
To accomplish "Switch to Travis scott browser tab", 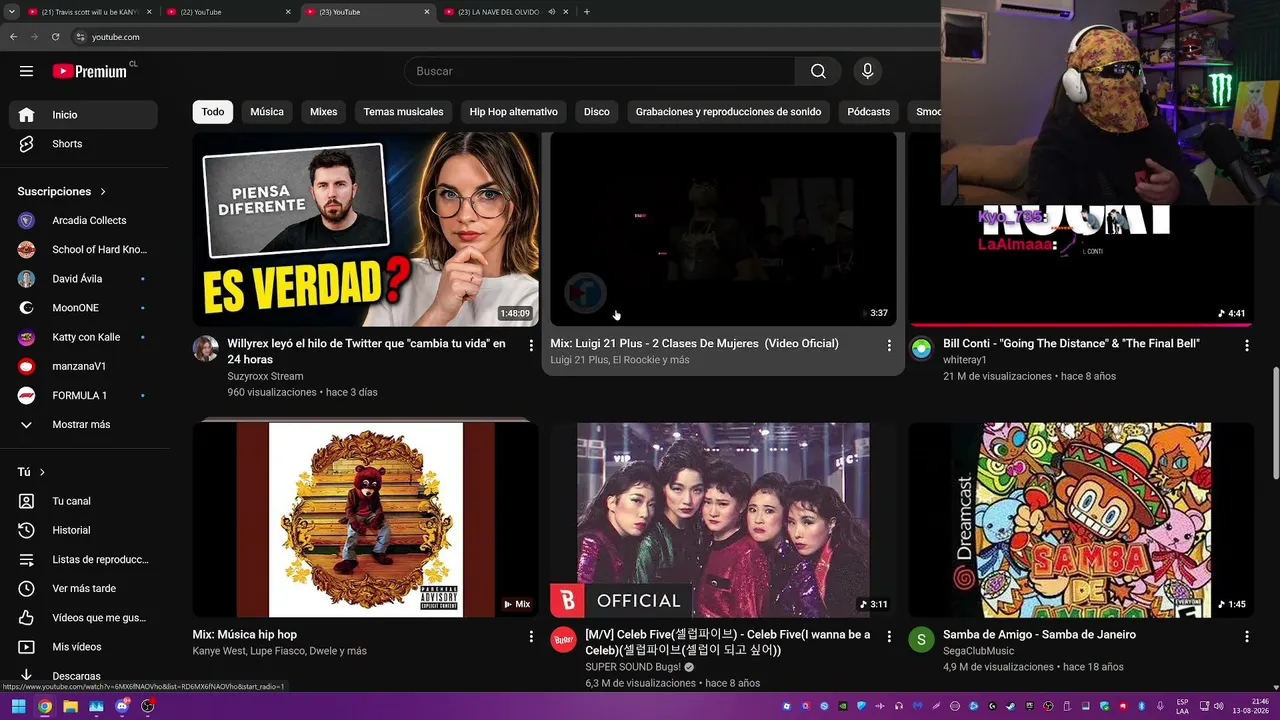I will coord(90,12).
